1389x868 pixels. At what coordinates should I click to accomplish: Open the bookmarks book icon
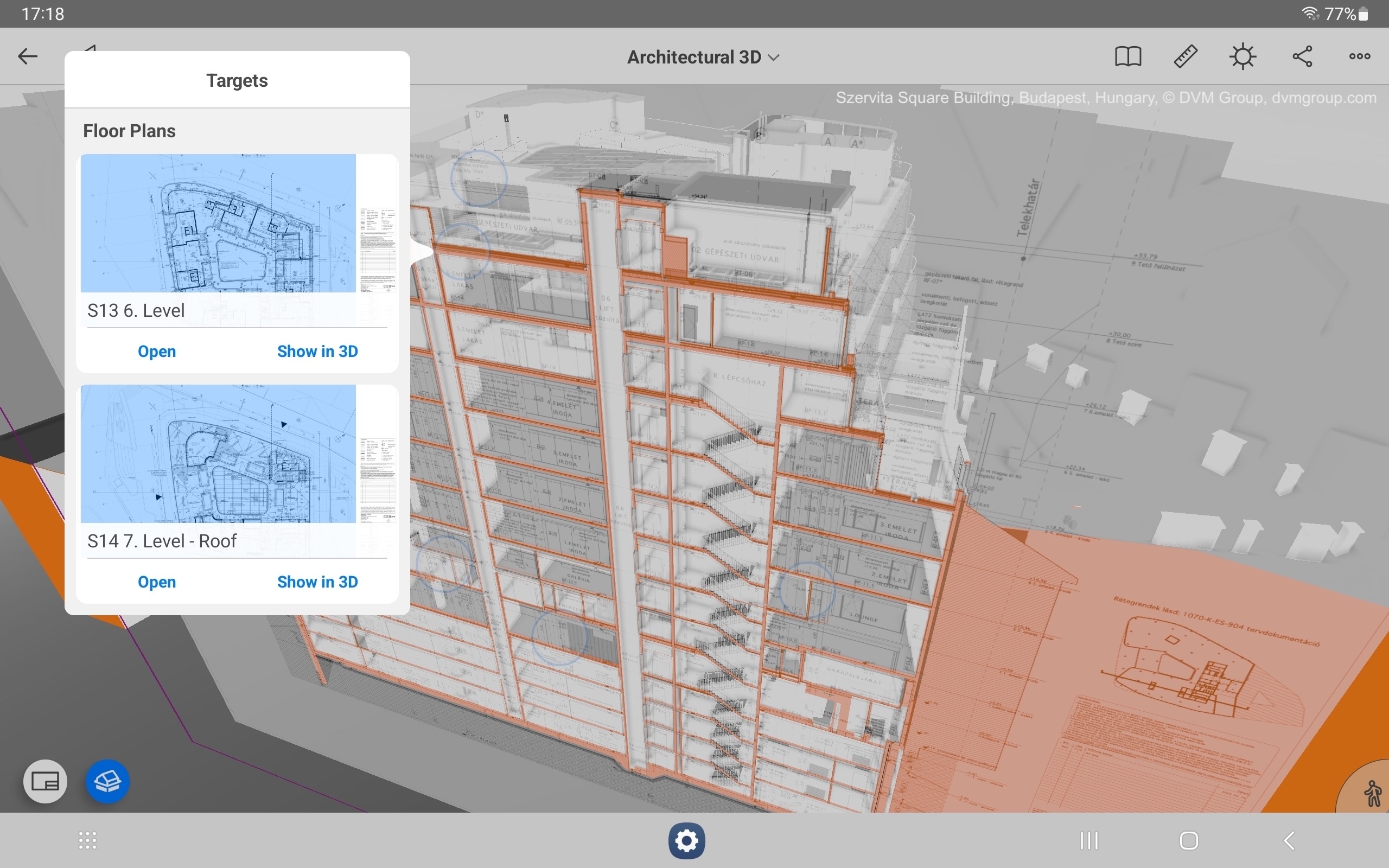(1128, 56)
